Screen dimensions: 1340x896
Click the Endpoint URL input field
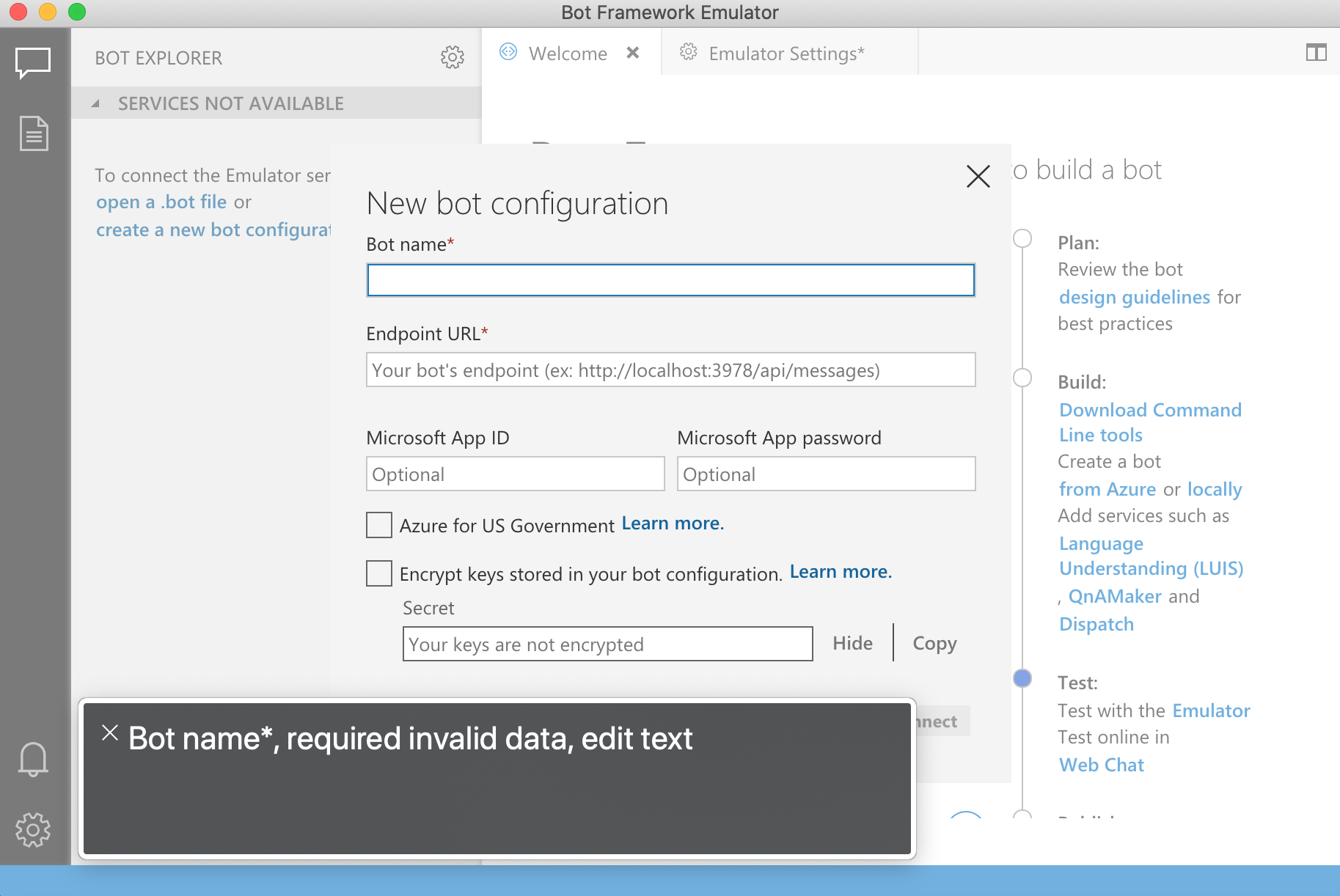pyautogui.click(x=671, y=370)
